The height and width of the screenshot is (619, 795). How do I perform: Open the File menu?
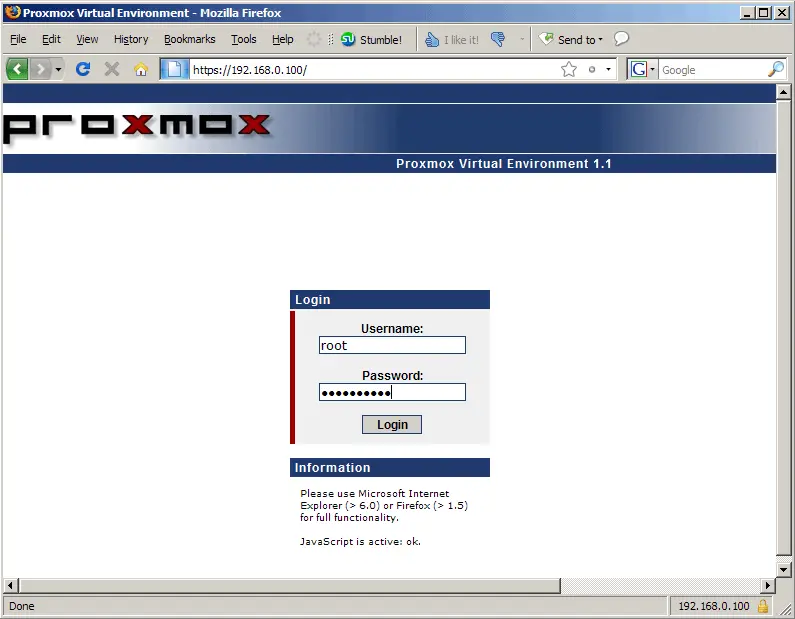click(18, 39)
